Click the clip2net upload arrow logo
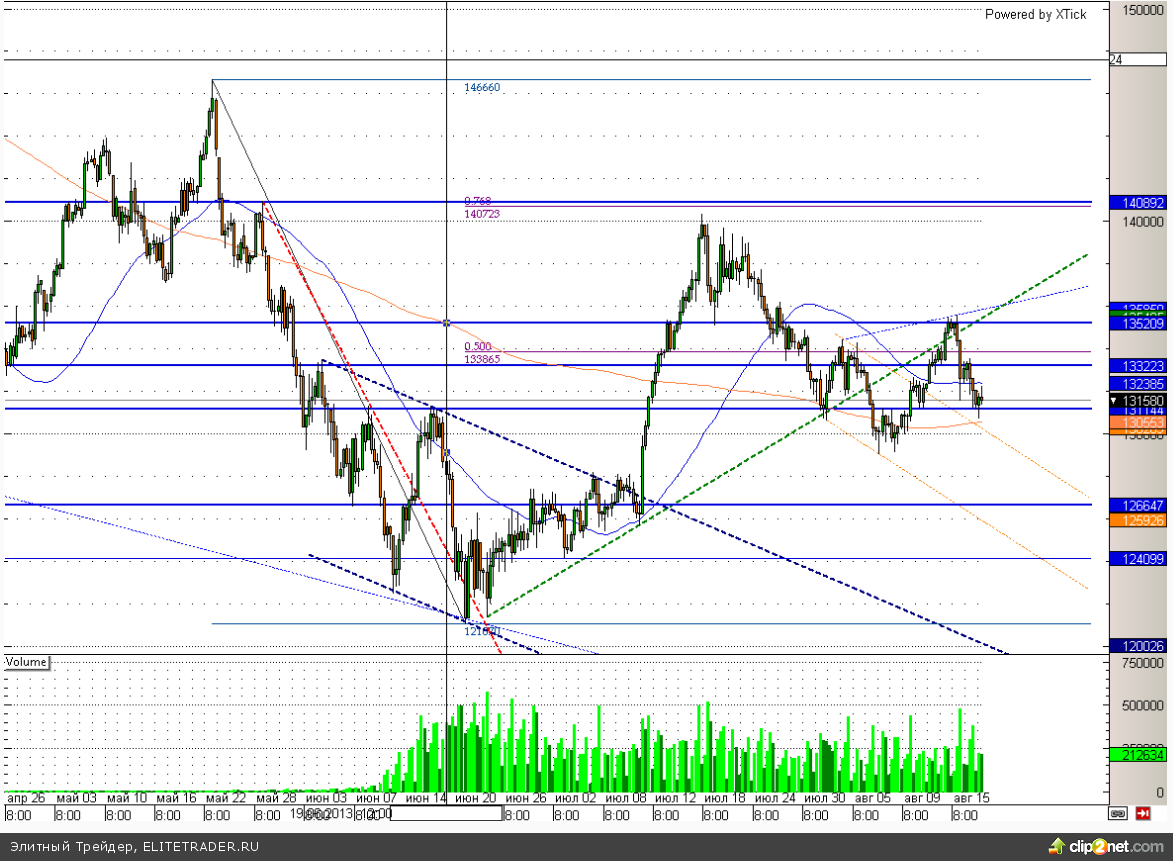This screenshot has height=861, width=1173. (1054, 847)
